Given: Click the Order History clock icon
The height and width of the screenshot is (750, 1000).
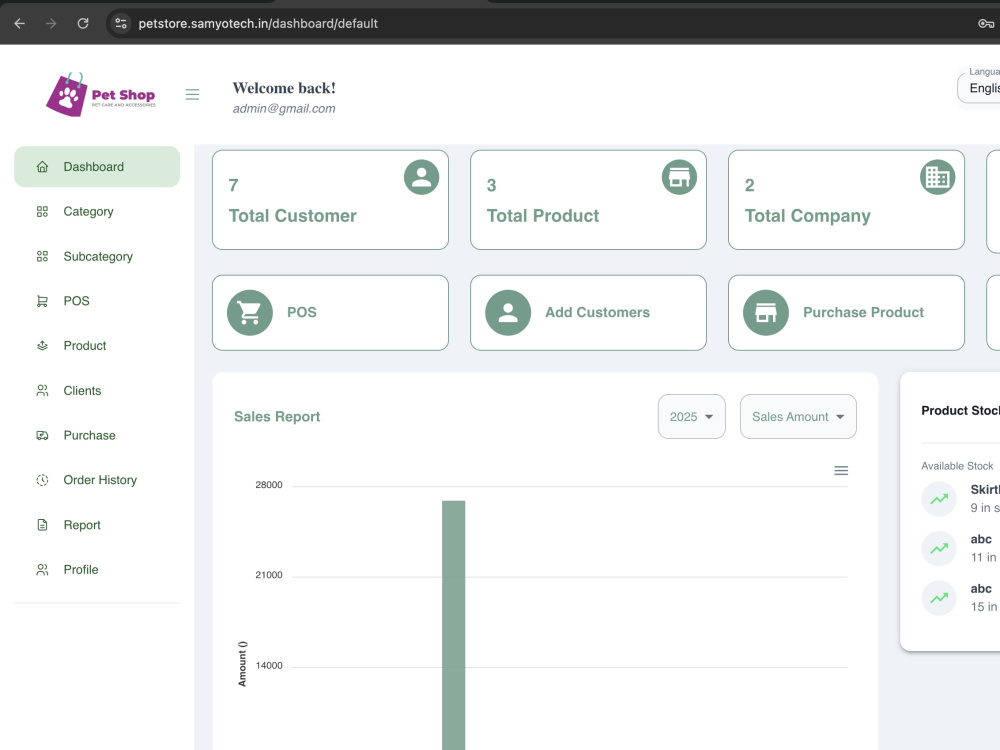Looking at the screenshot, I should (x=42, y=480).
